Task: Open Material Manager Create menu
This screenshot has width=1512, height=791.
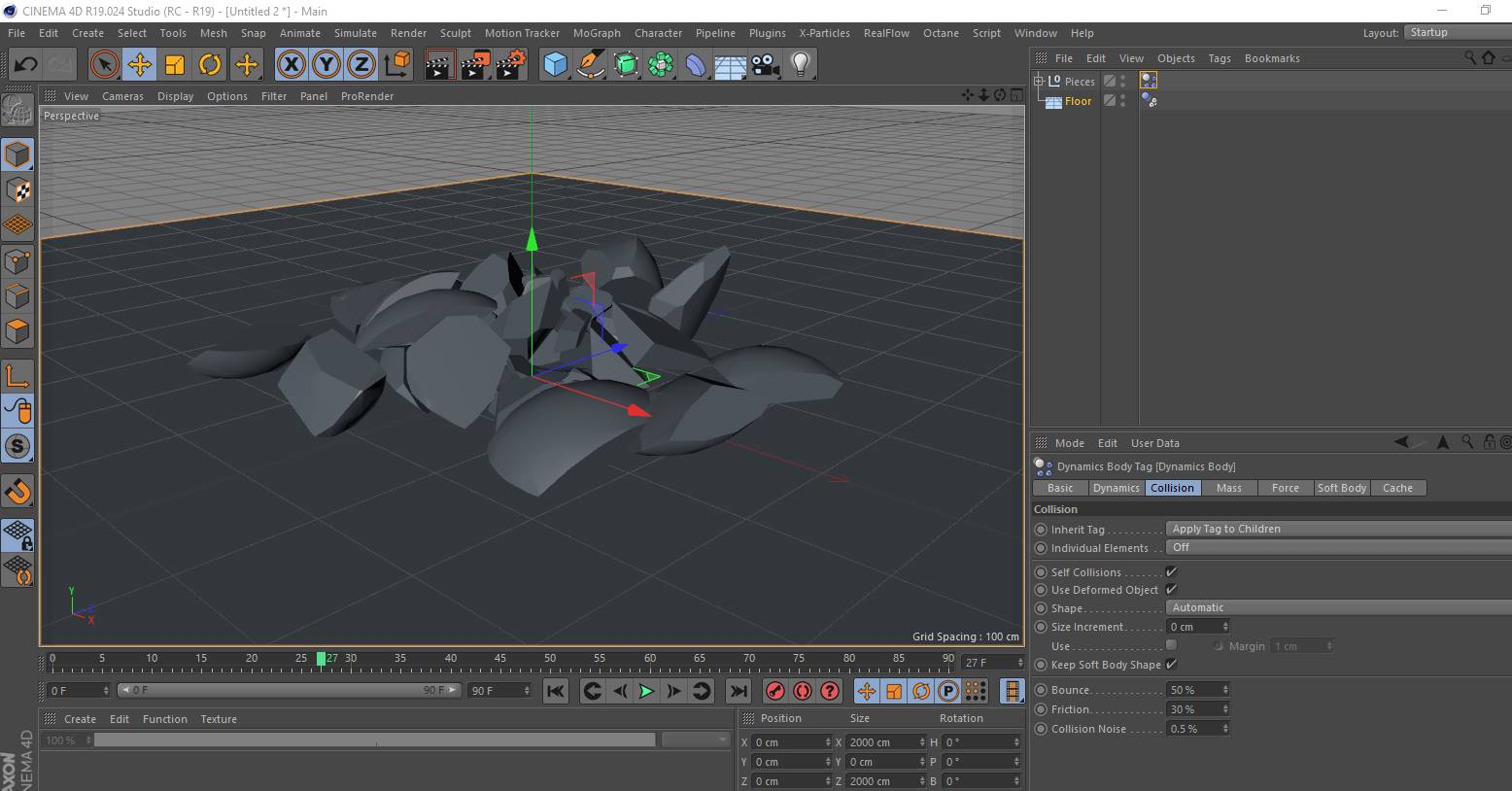Action: pyautogui.click(x=80, y=719)
